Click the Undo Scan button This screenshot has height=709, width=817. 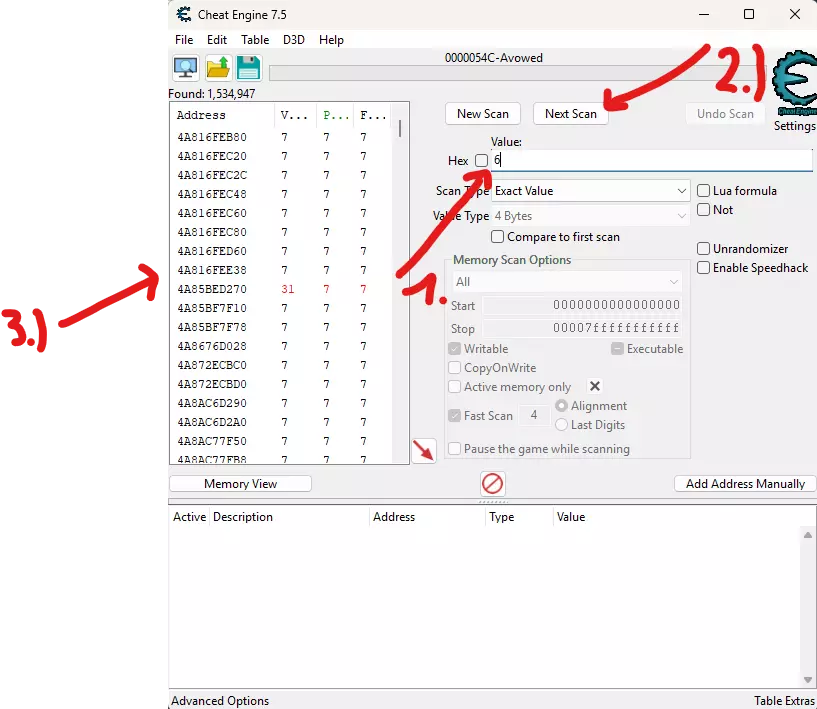point(725,114)
